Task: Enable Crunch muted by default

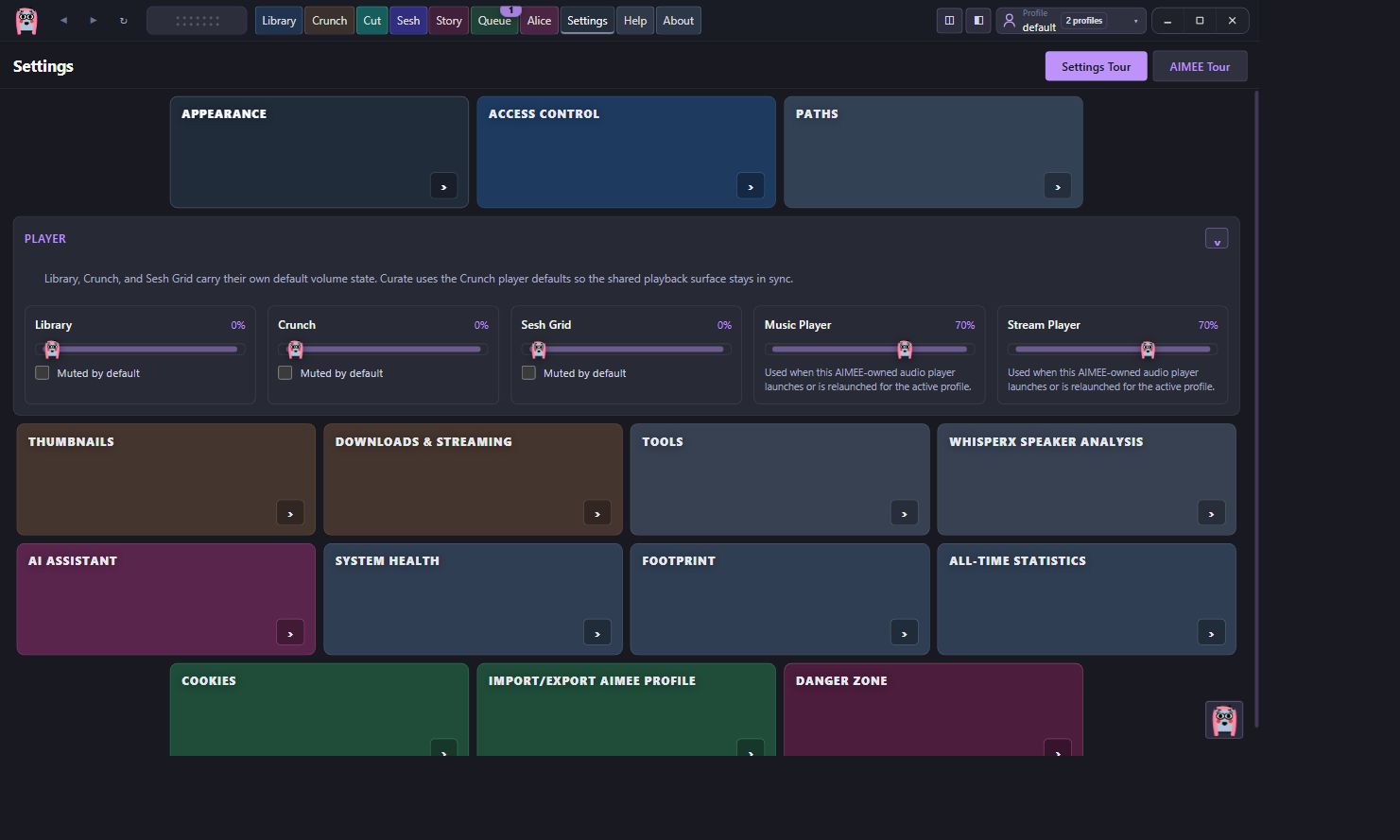Action: point(285,373)
